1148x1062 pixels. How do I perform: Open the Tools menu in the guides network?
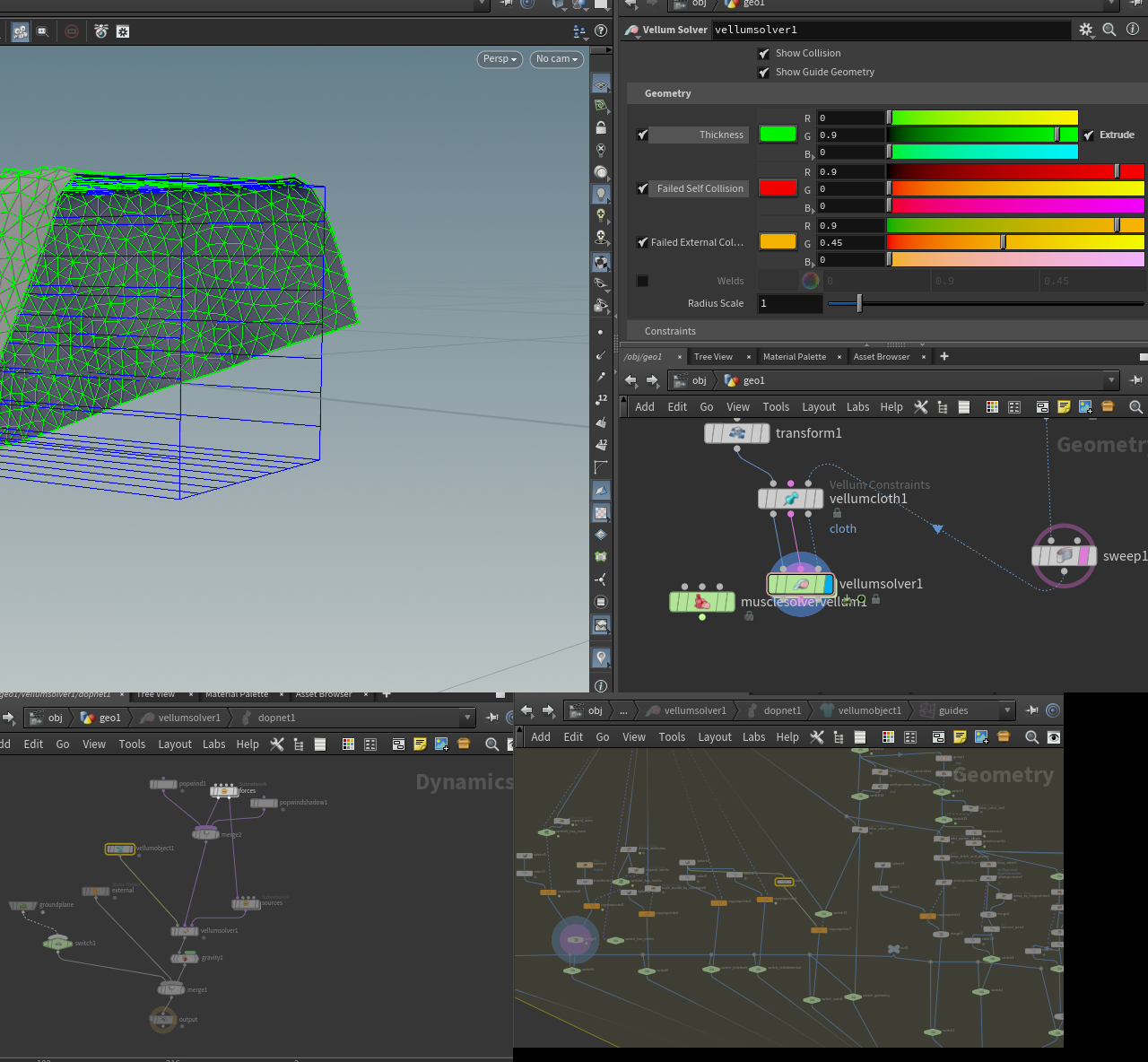click(x=672, y=737)
